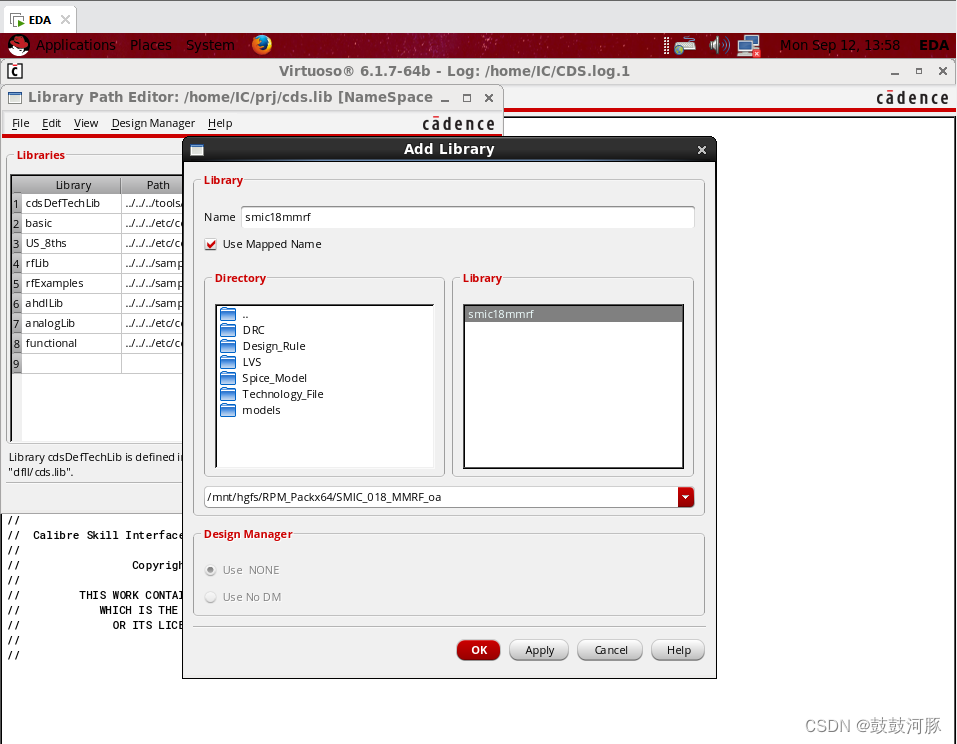Launch Firefox from the top panel

pyautogui.click(x=260, y=45)
